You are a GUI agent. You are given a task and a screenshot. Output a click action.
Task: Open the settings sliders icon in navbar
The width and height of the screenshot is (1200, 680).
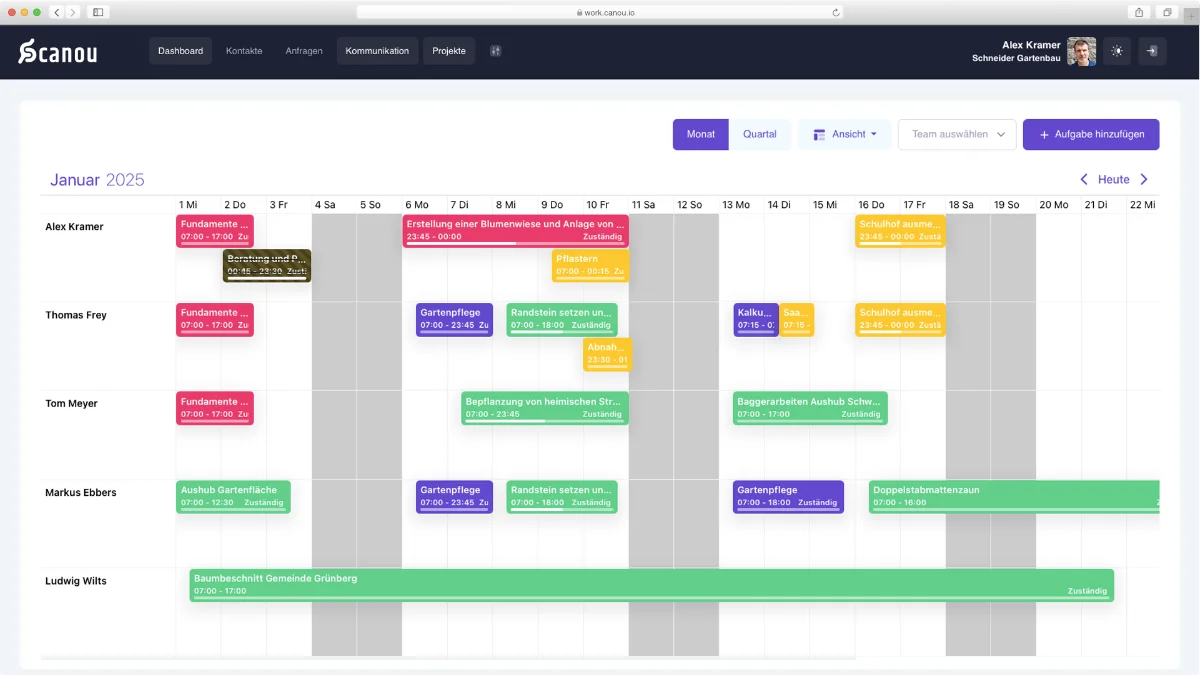(495, 51)
